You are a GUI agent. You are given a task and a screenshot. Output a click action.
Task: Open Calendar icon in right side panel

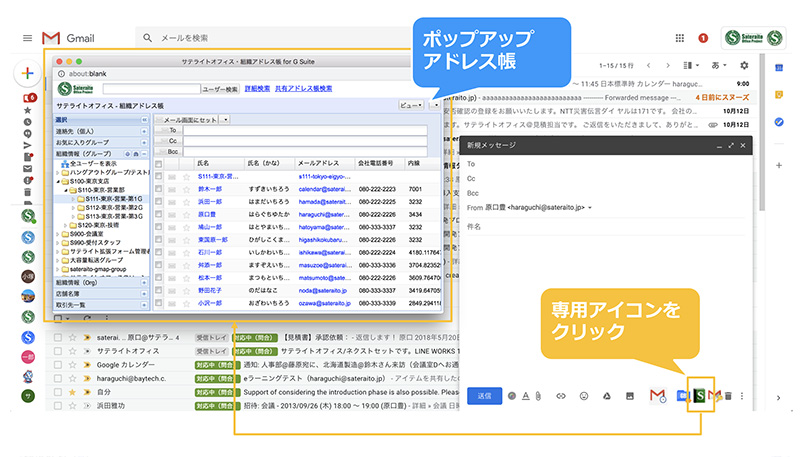[779, 67]
